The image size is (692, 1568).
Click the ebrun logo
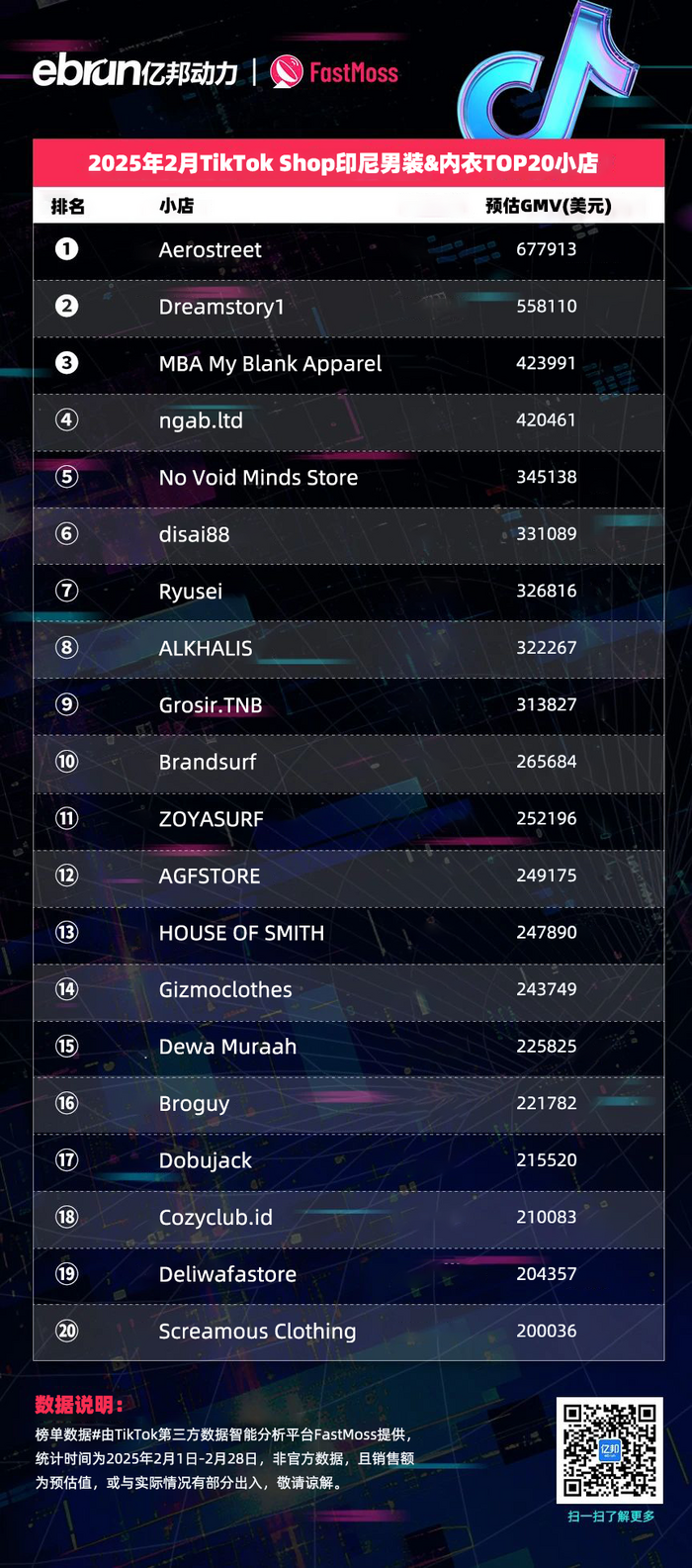click(135, 71)
